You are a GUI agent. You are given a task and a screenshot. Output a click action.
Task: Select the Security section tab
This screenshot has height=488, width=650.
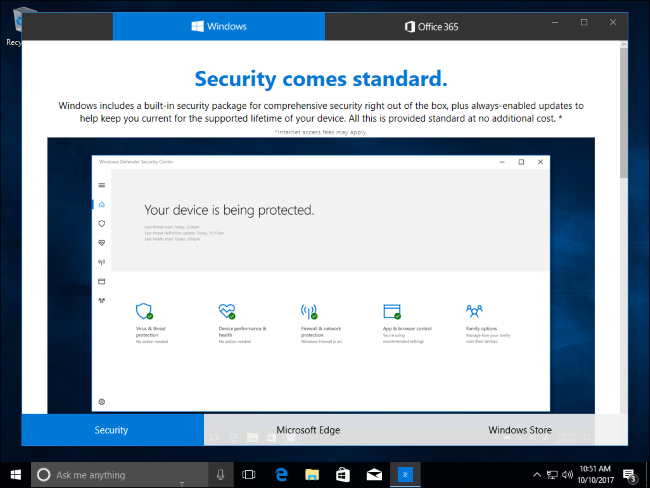pos(112,430)
